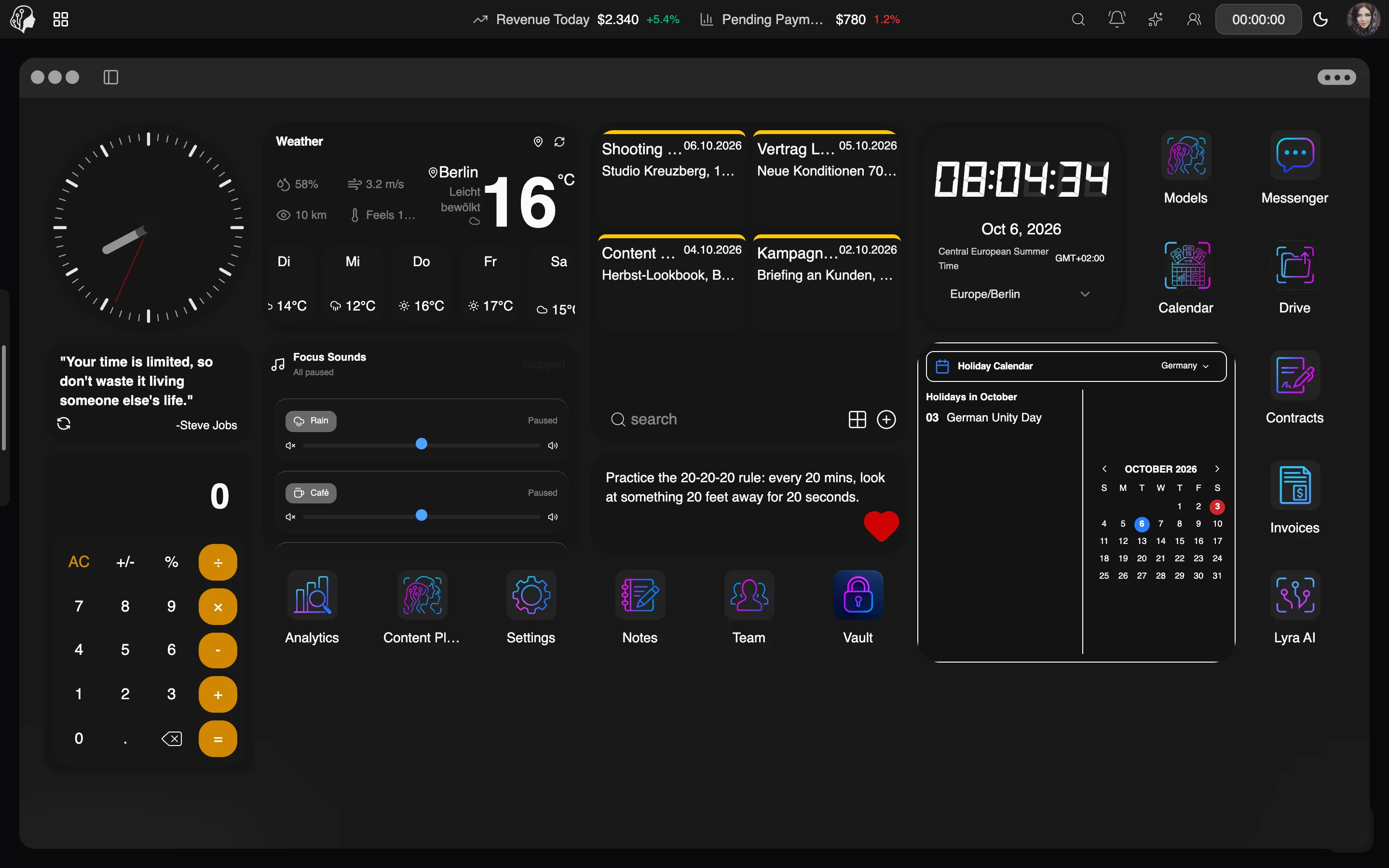1389x868 pixels.
Task: Click the notification bell icon in top bar
Action: 1117,19
